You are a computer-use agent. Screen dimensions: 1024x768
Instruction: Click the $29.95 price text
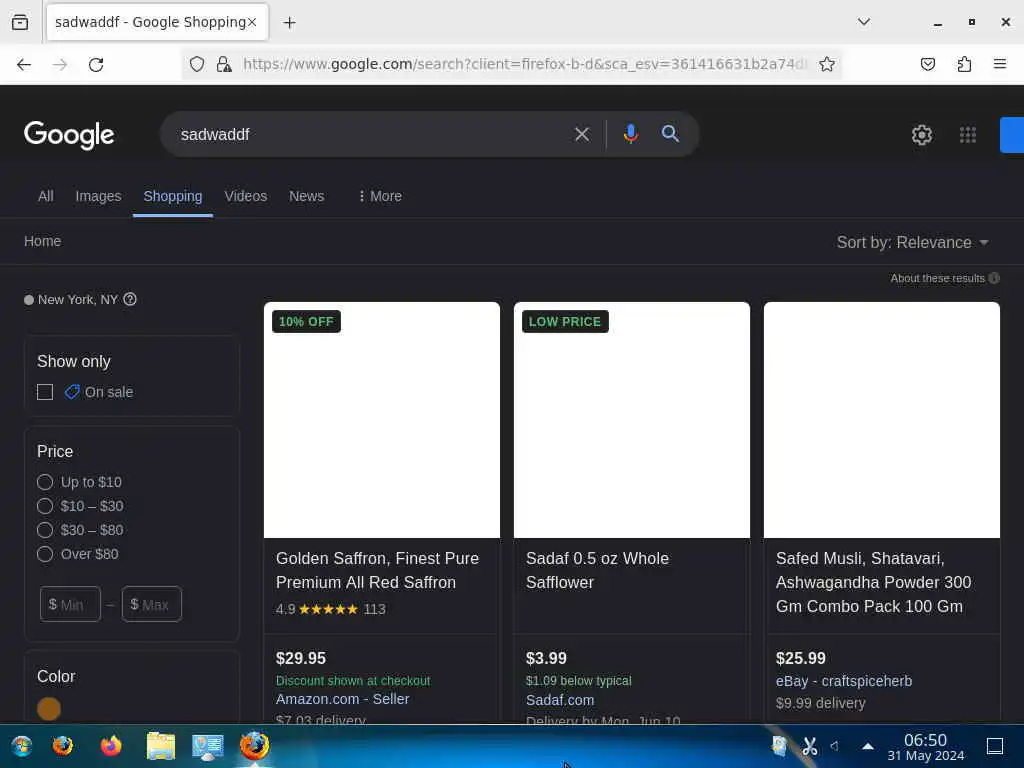click(x=300, y=658)
